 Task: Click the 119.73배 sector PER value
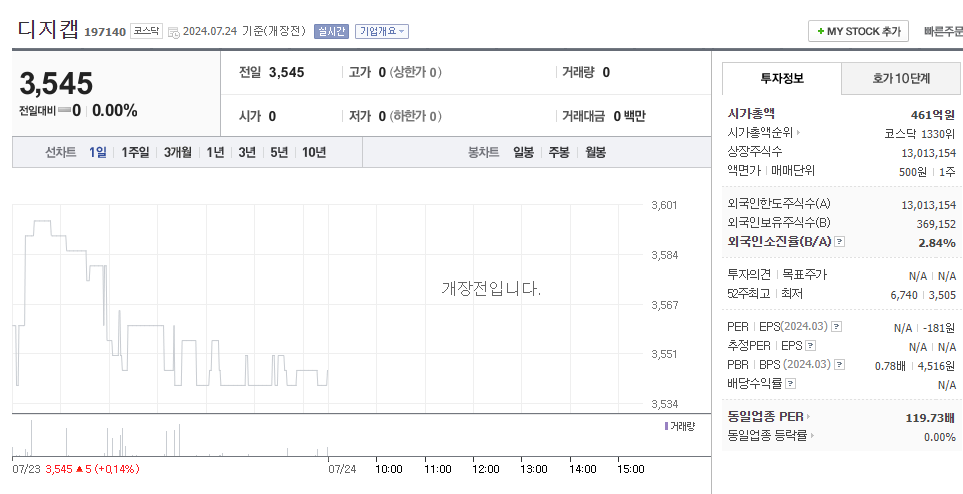tap(931, 418)
